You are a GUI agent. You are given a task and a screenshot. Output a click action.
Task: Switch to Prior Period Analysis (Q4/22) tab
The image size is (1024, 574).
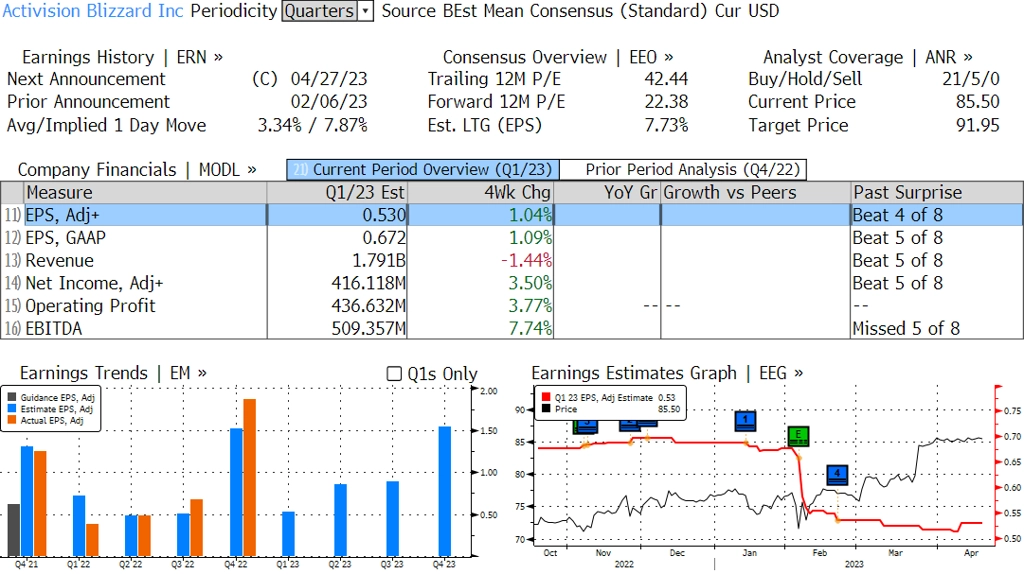(x=684, y=170)
